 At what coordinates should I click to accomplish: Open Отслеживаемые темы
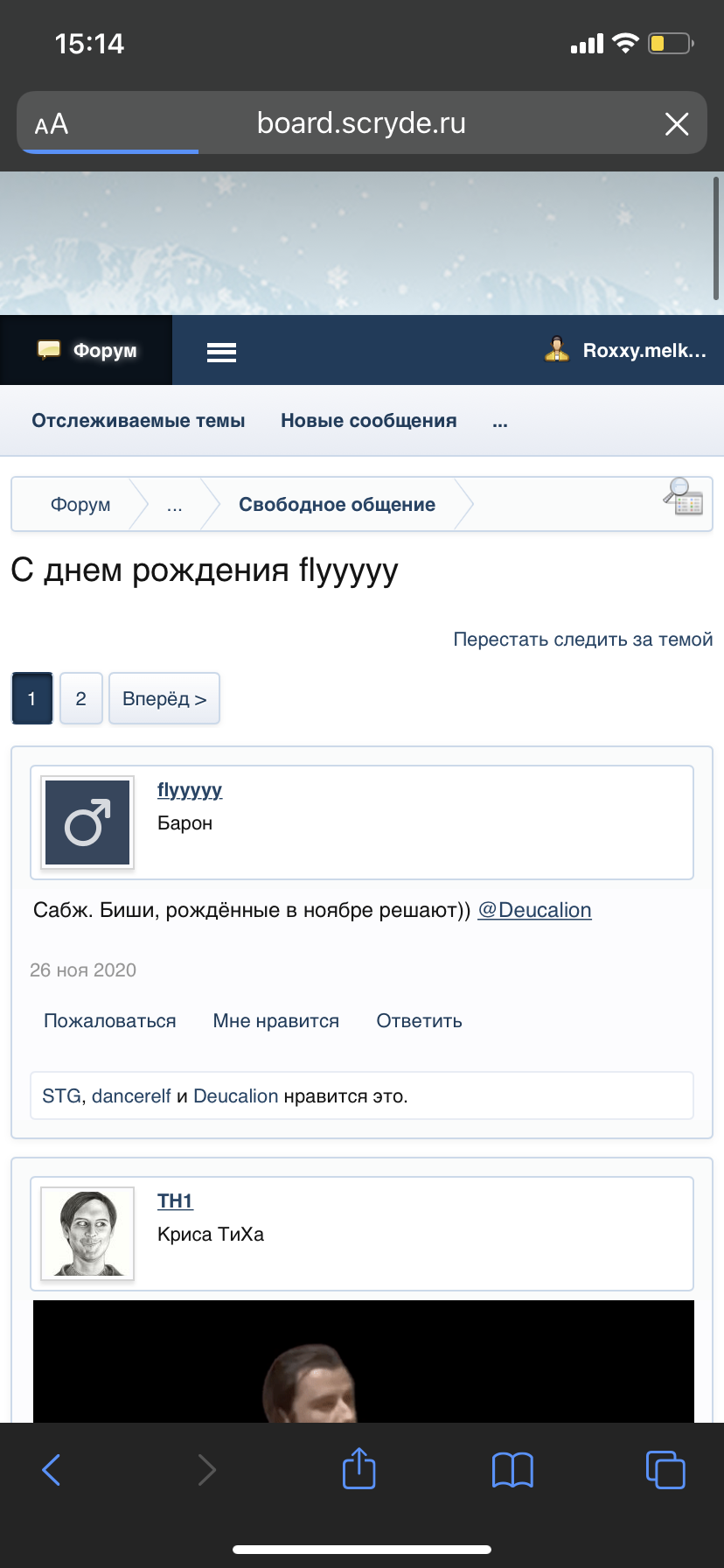click(138, 421)
